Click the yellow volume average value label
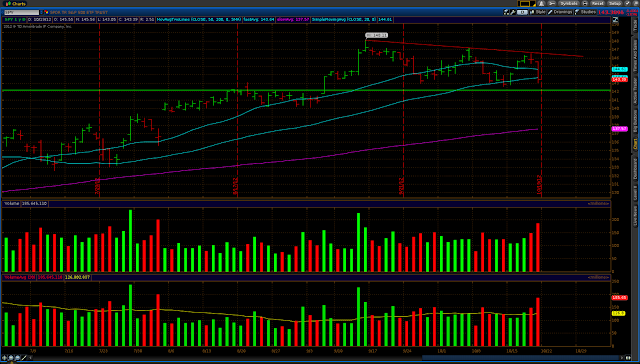640x364 pixels. (619, 313)
